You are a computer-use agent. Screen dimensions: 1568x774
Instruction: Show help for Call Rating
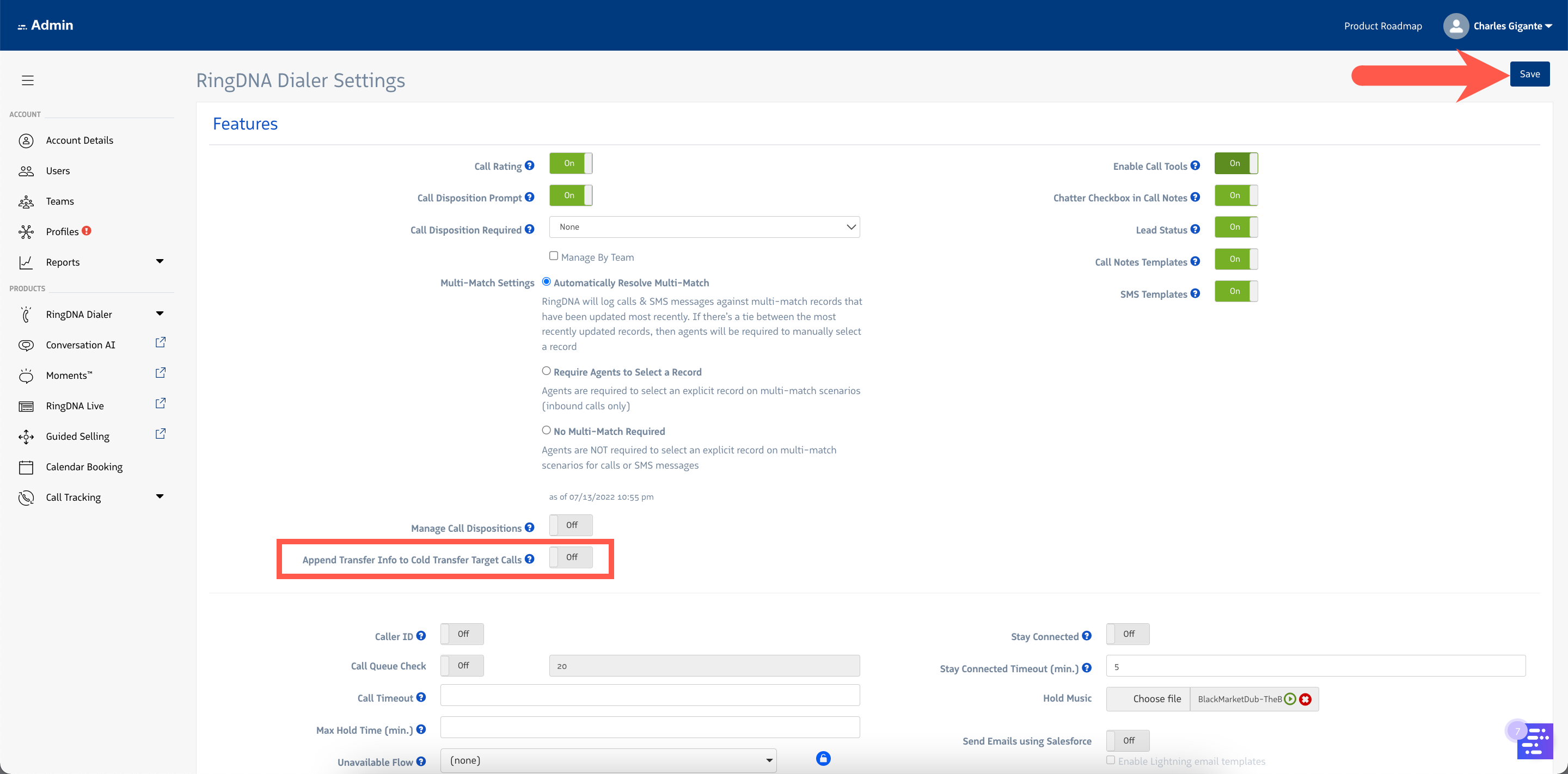click(x=530, y=165)
